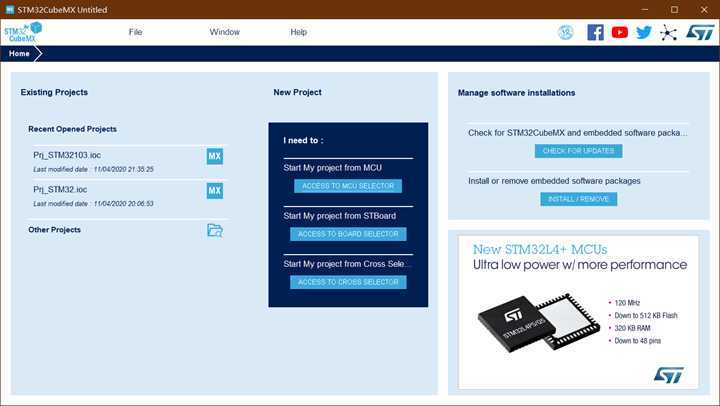The image size is (720, 406).
Task: Click the ST logo in the toolbar
Action: coord(700,33)
